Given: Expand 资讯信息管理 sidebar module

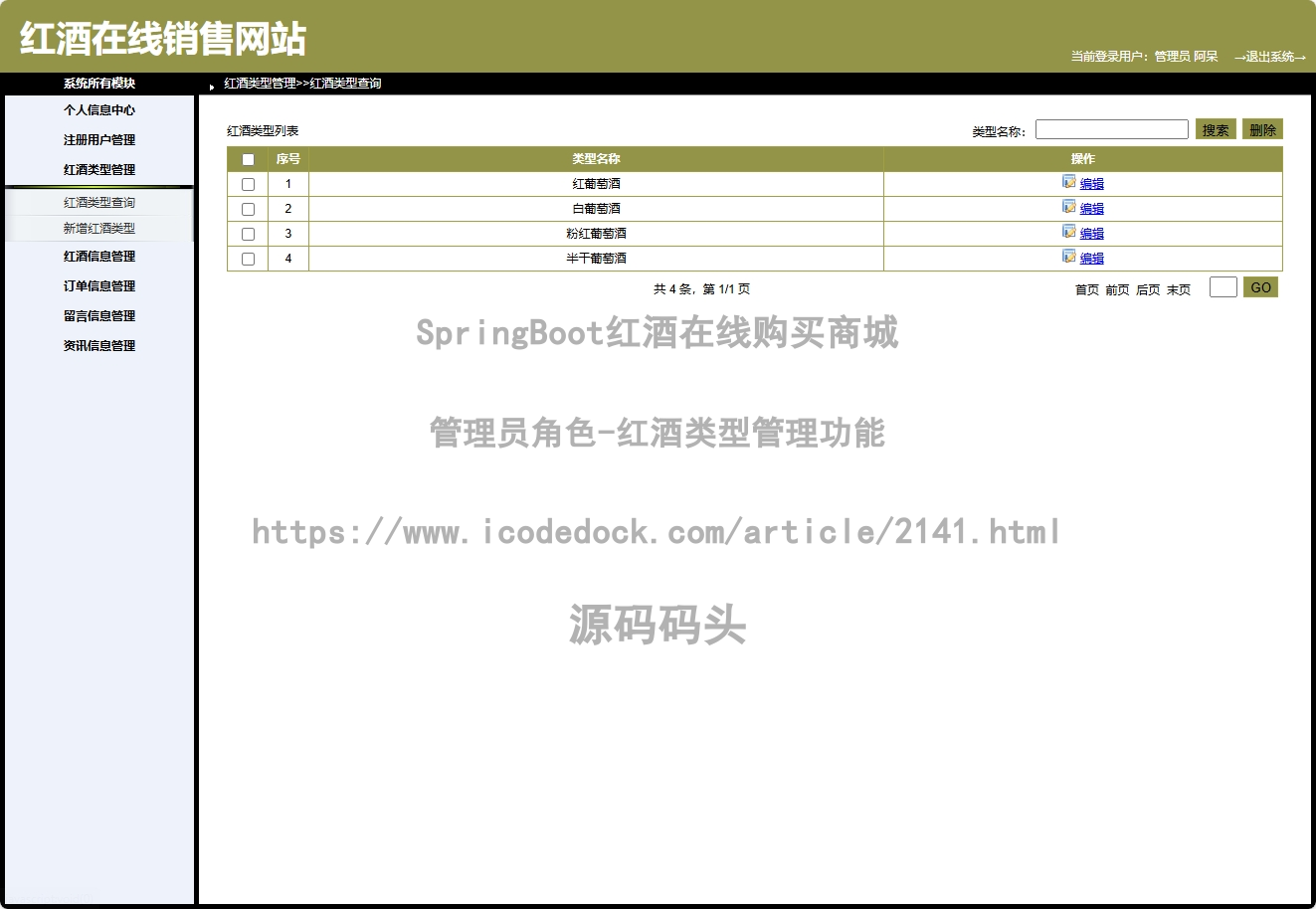Looking at the screenshot, I should (99, 346).
